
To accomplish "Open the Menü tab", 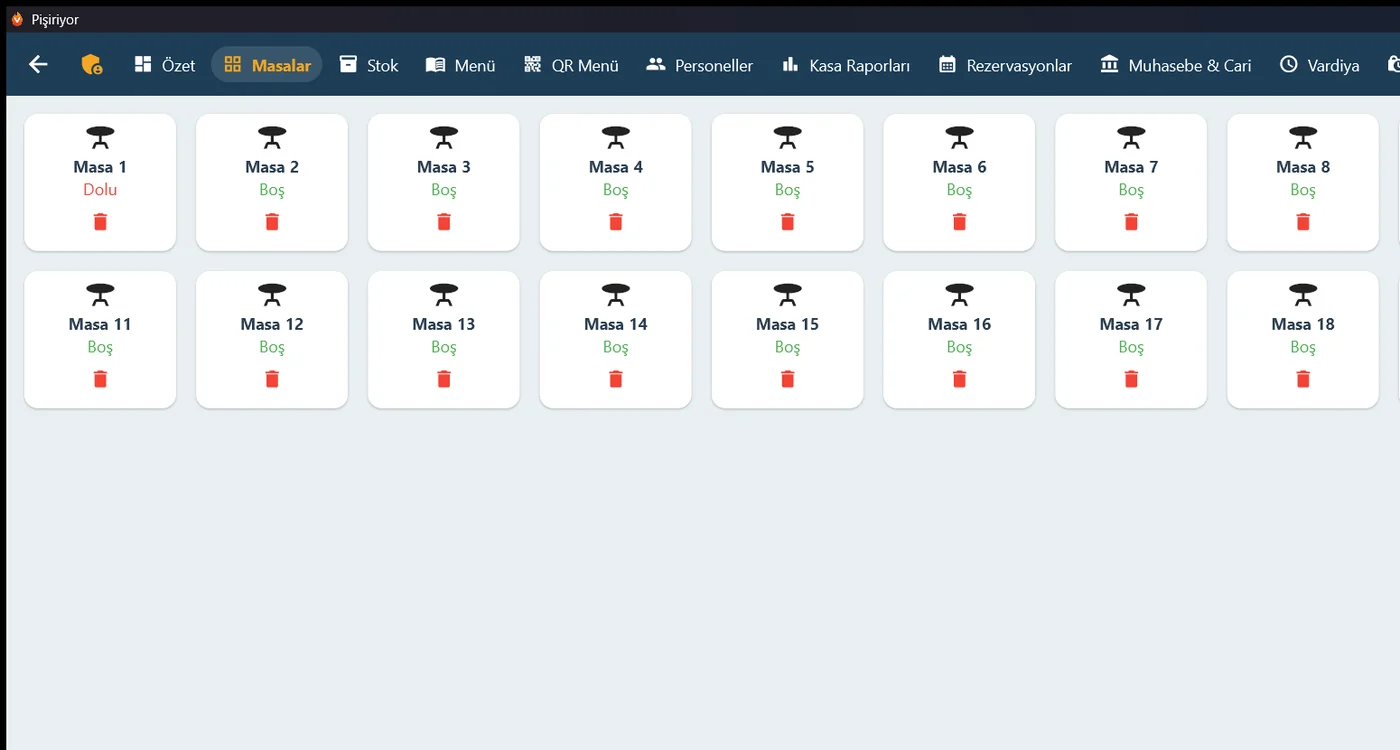I will tap(460, 65).
